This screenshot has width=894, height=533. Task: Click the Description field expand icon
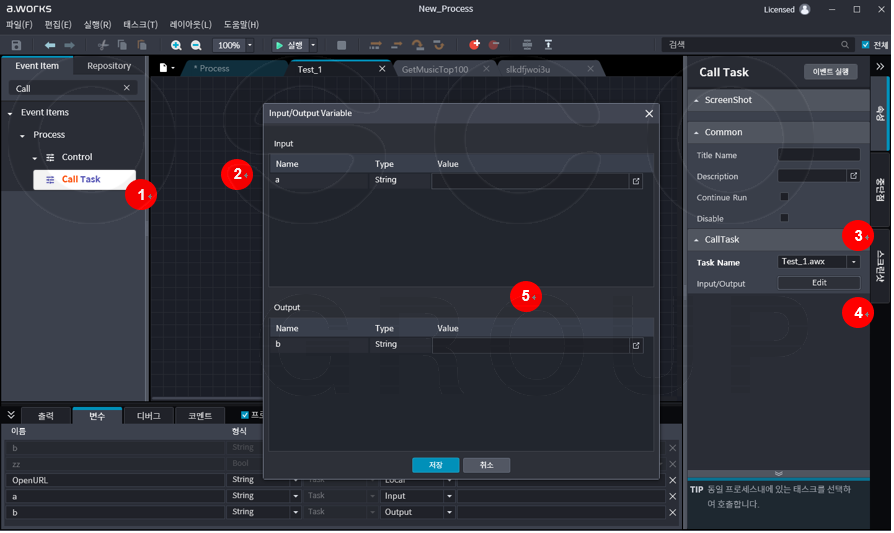pos(853,176)
